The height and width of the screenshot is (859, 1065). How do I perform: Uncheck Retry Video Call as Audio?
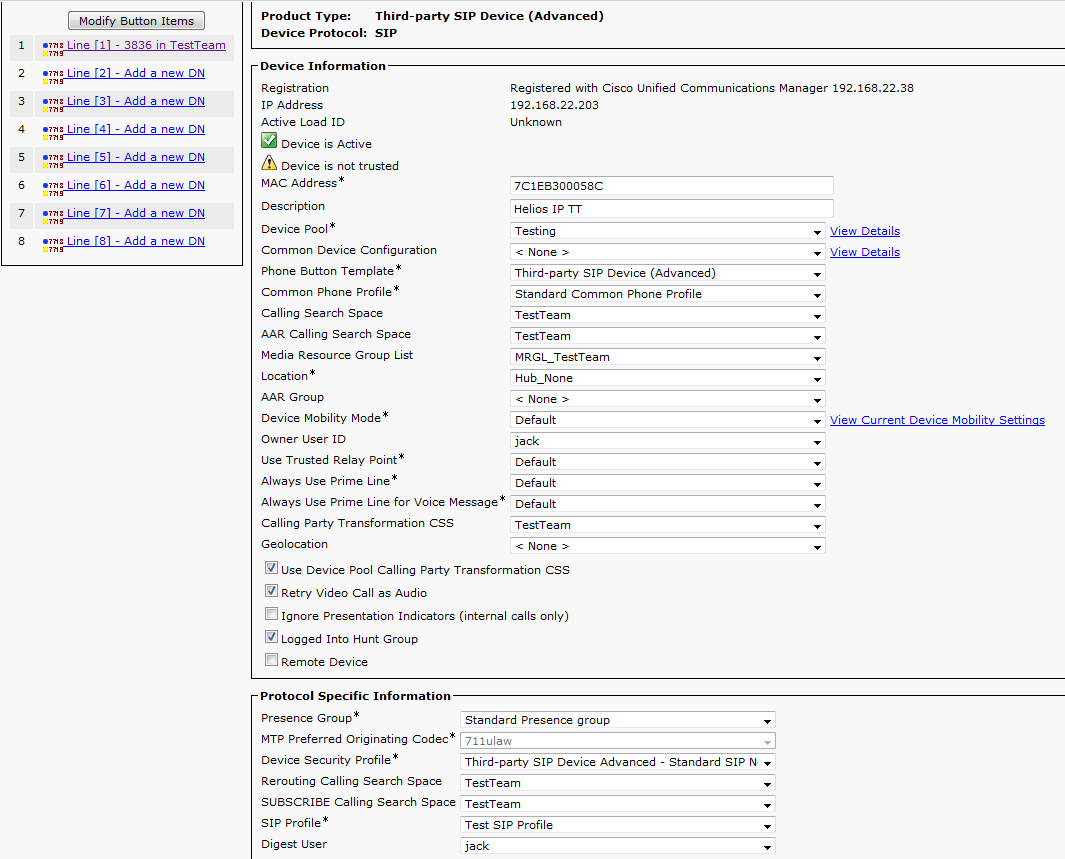(271, 592)
